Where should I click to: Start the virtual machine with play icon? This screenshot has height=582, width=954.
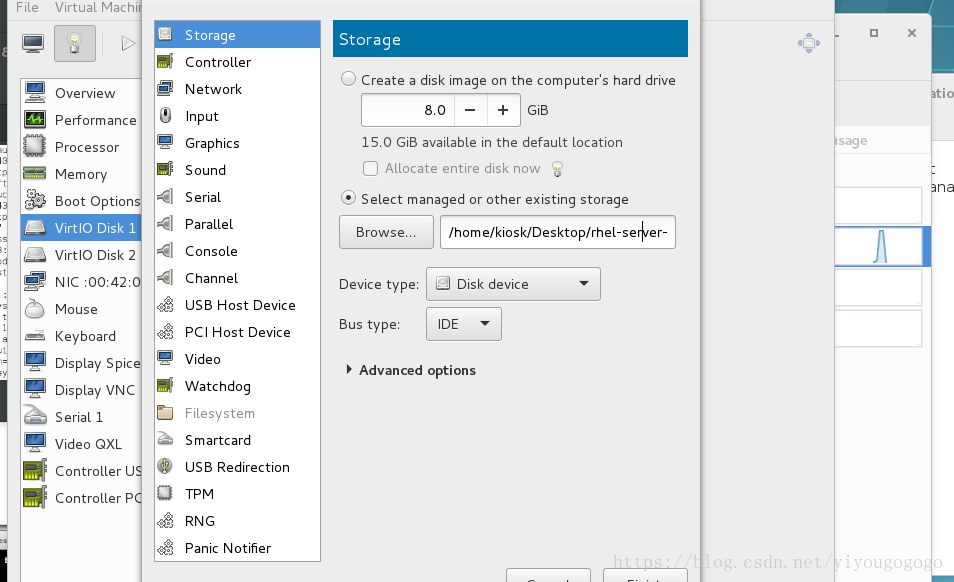click(127, 43)
